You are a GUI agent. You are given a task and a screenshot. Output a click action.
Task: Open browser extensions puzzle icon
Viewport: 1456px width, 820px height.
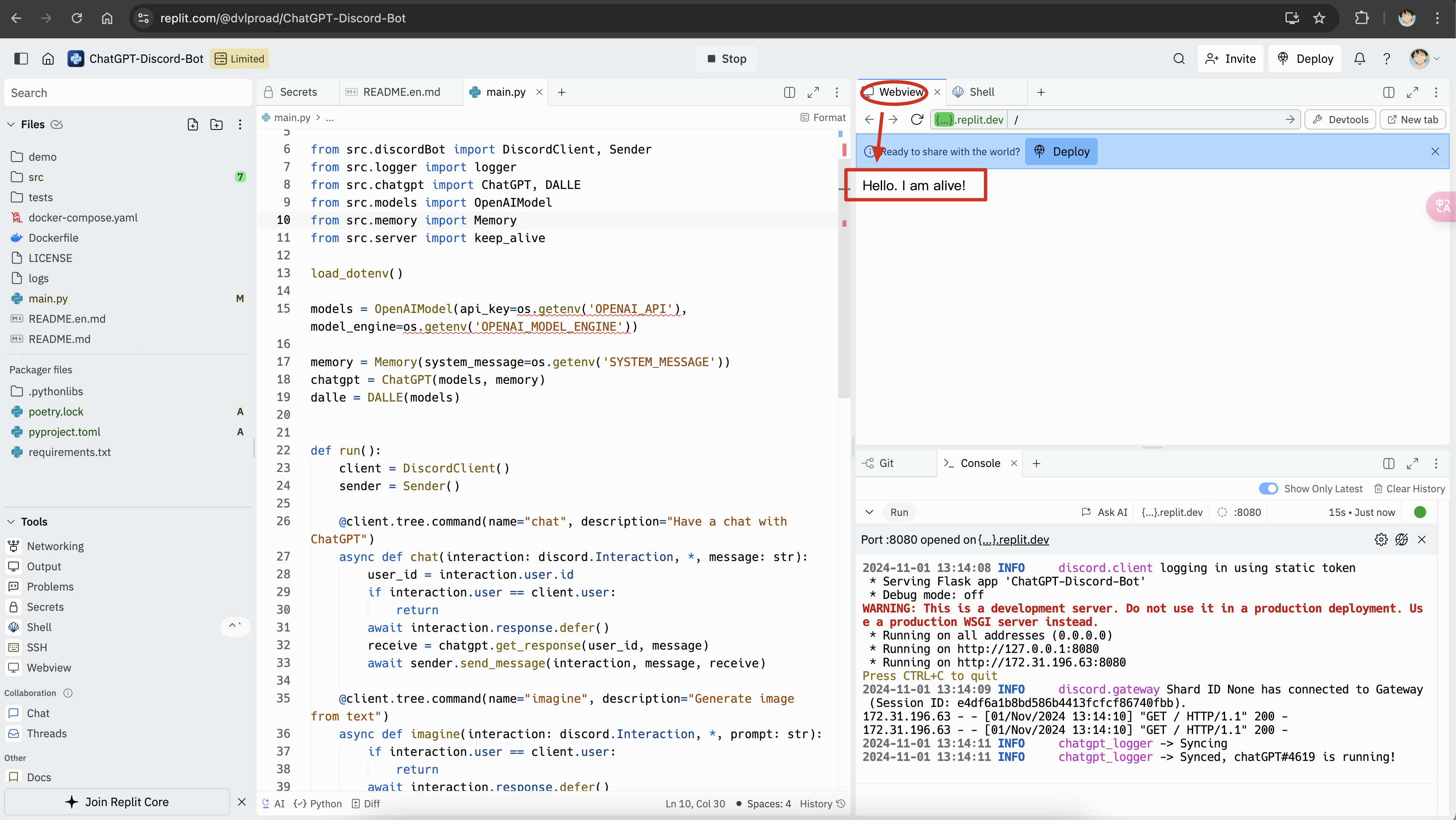pos(1361,18)
